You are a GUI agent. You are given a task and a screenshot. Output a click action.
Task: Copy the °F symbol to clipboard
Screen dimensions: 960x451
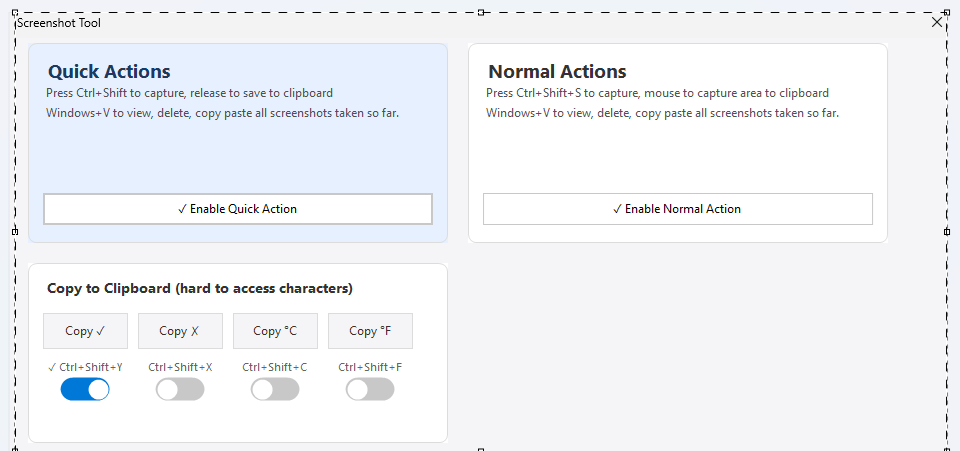point(370,331)
